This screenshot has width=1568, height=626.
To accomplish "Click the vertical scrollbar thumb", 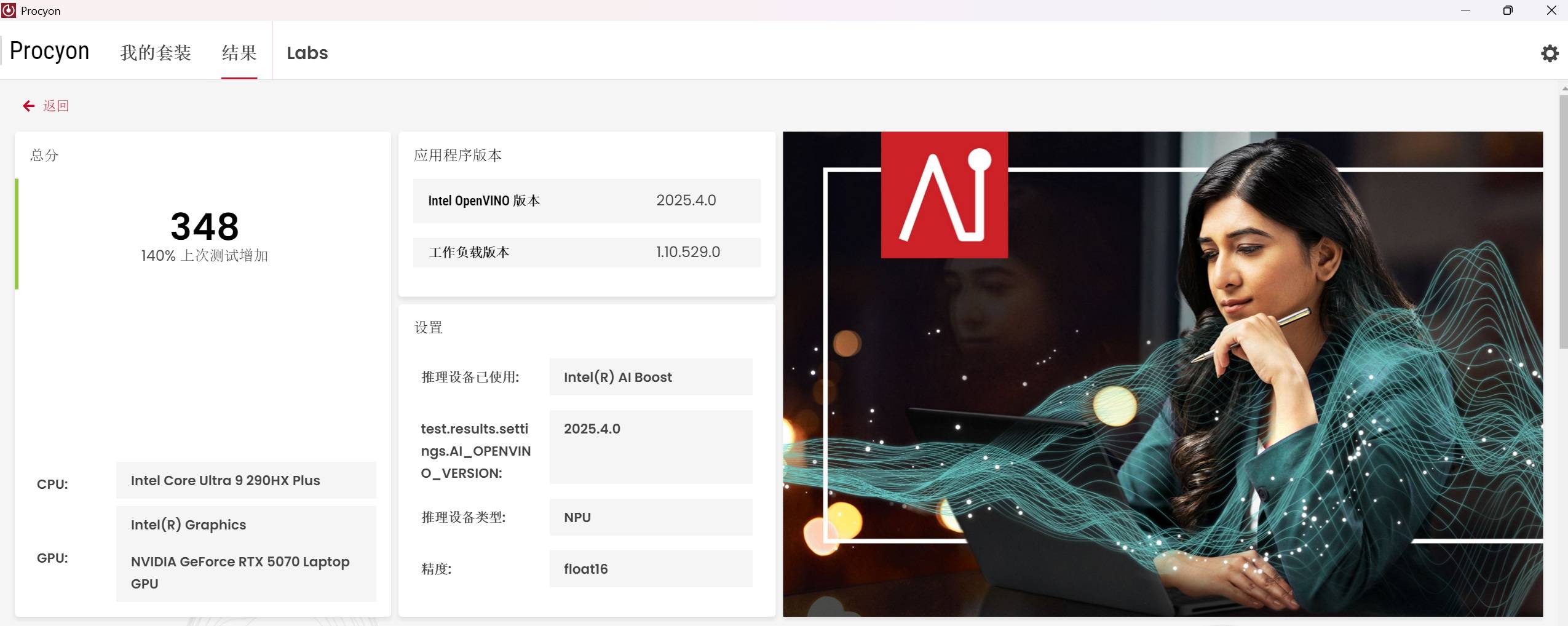I will click(1564, 221).
